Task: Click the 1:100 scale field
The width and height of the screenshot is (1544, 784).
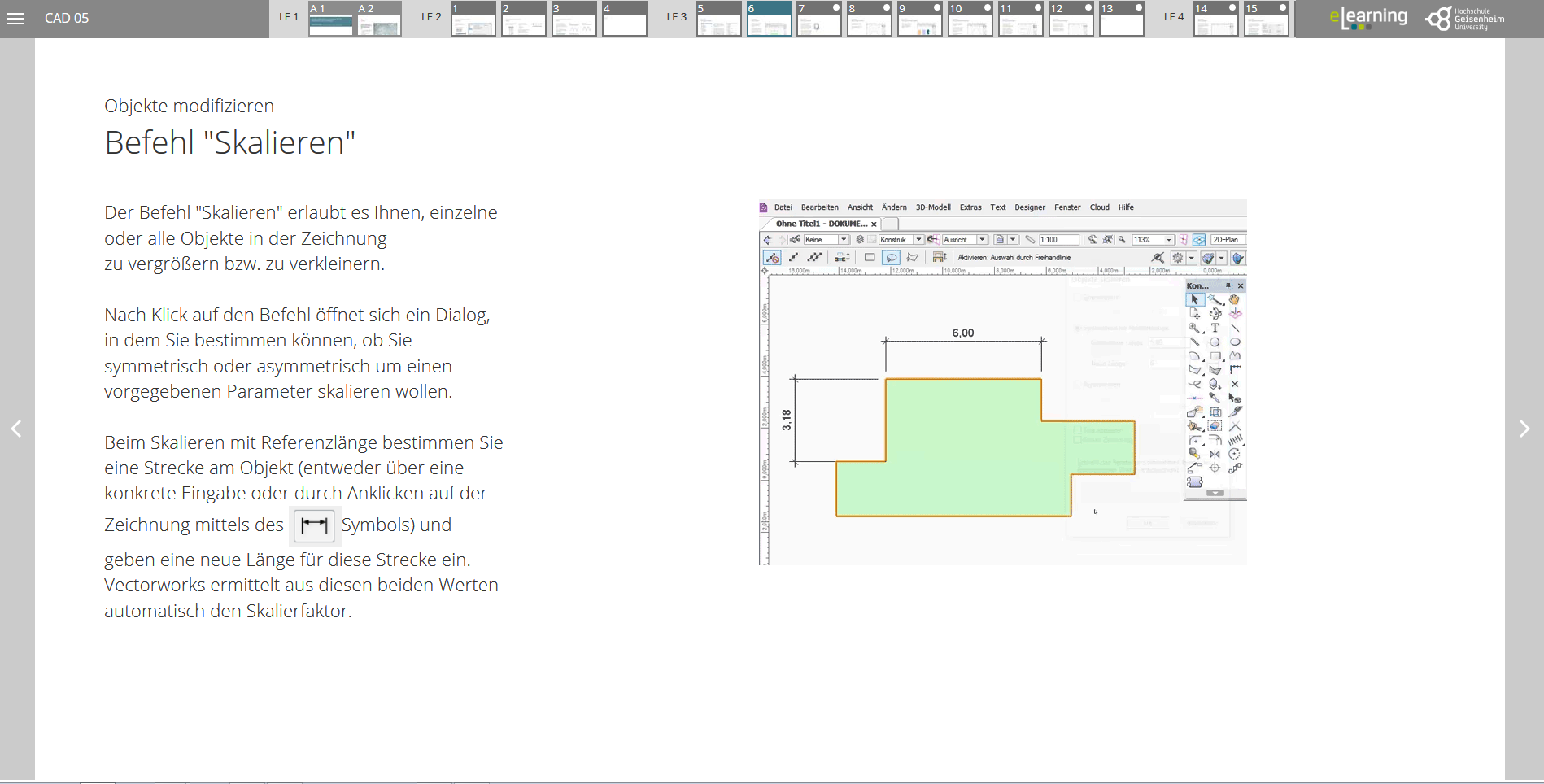Action: (x=1058, y=240)
